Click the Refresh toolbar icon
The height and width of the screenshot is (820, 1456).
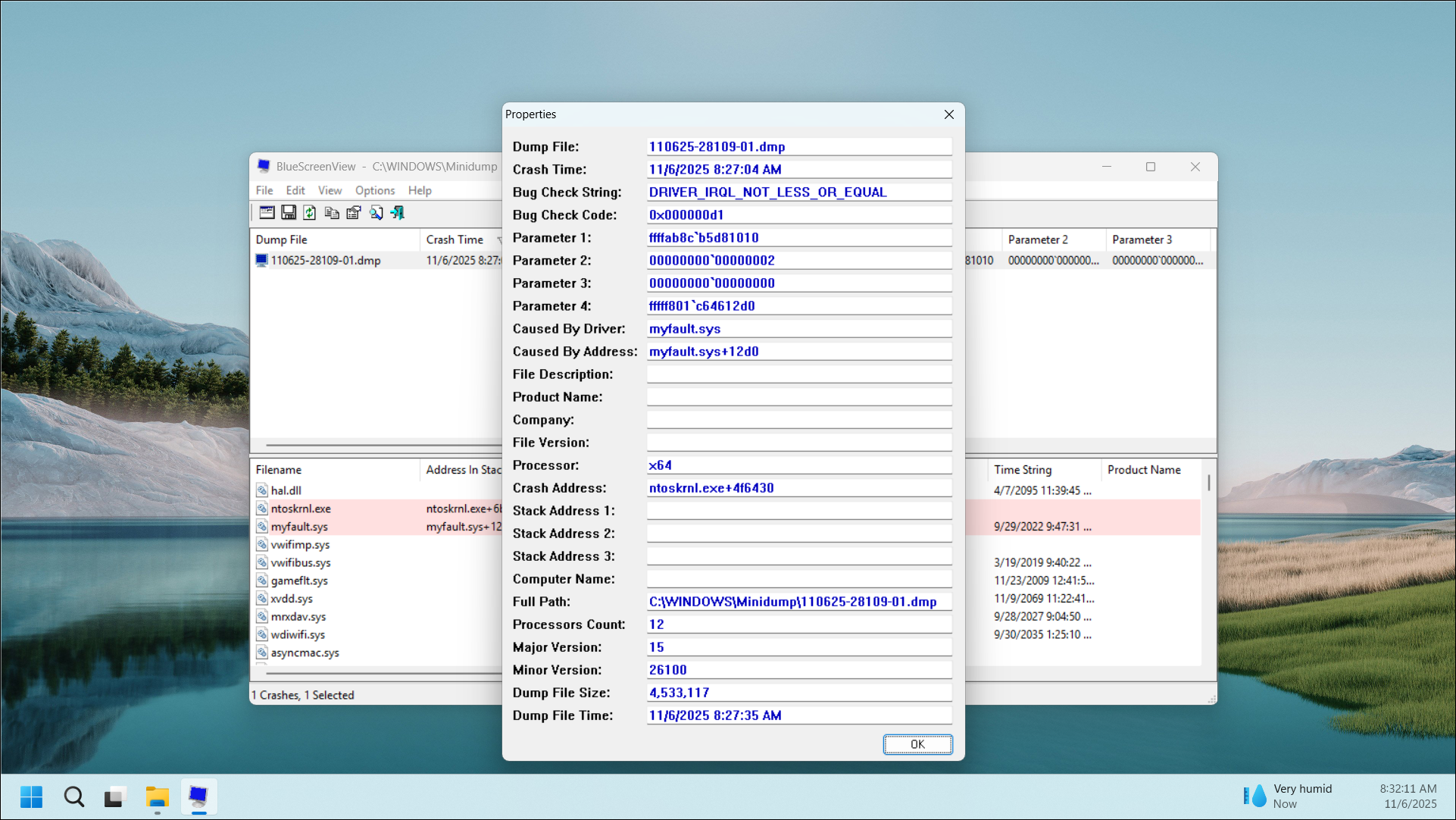310,213
